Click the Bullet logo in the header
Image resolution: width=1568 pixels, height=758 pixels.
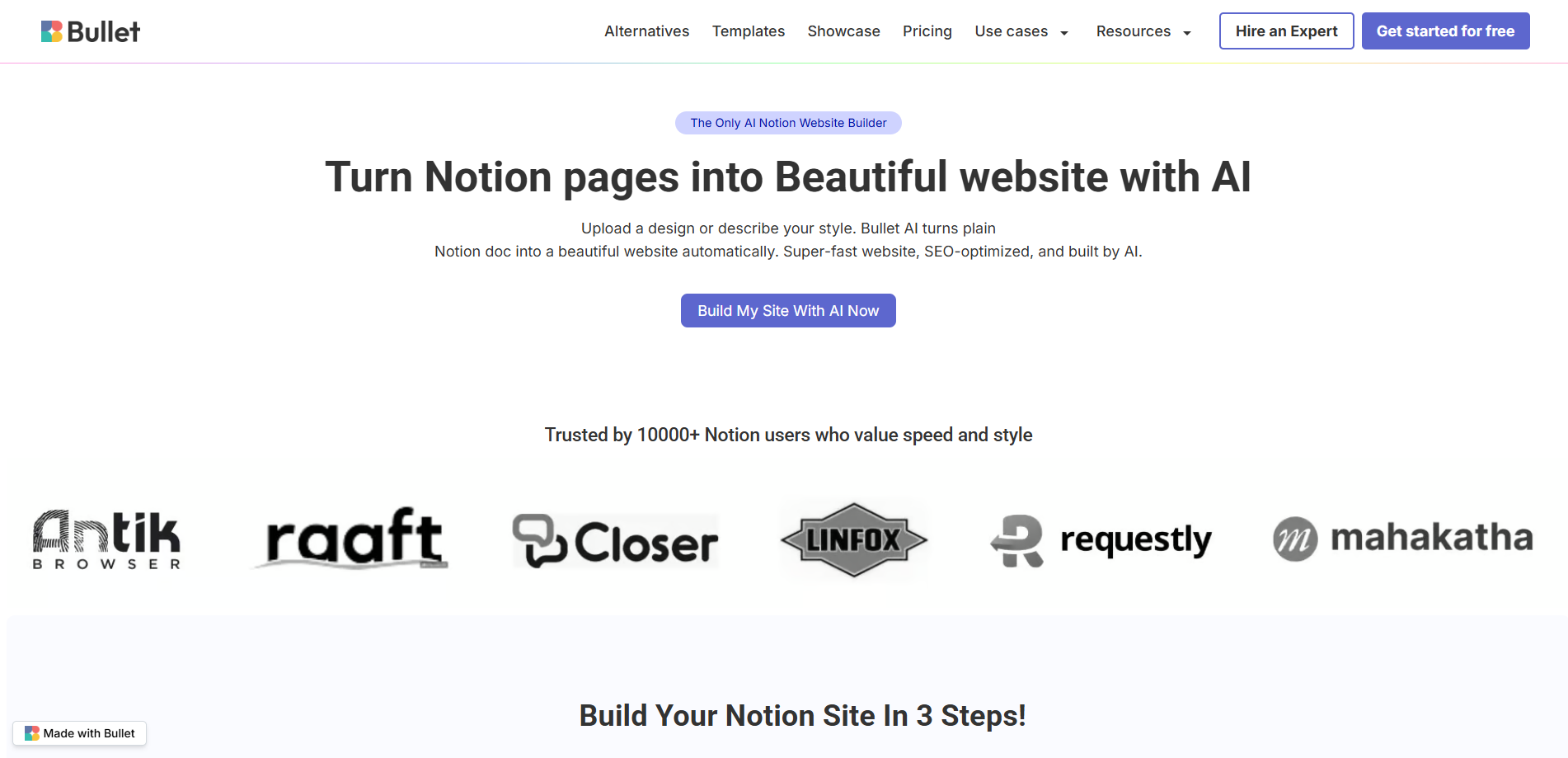tap(91, 31)
